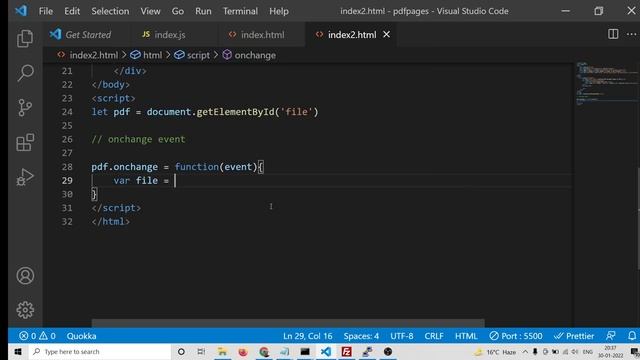Expand the onchange breadcrumb segment
This screenshot has height=360, width=640.
[x=255, y=55]
